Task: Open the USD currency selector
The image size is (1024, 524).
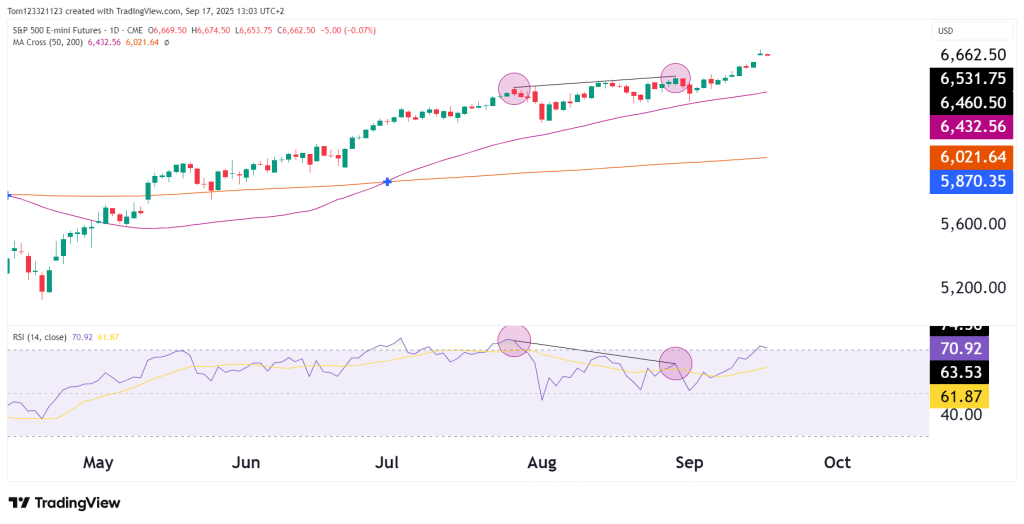Action: click(944, 31)
